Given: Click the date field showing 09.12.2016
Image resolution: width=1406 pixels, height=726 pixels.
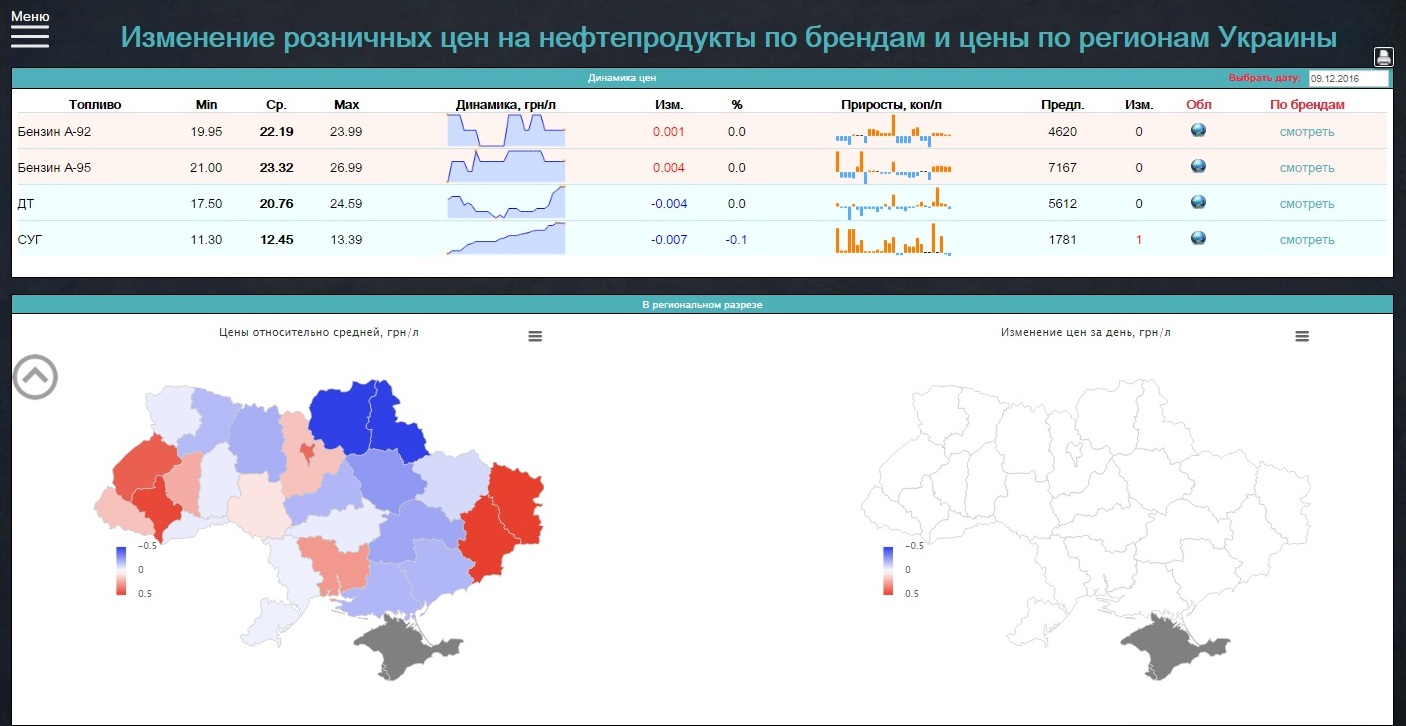Looking at the screenshot, I should [x=1348, y=78].
